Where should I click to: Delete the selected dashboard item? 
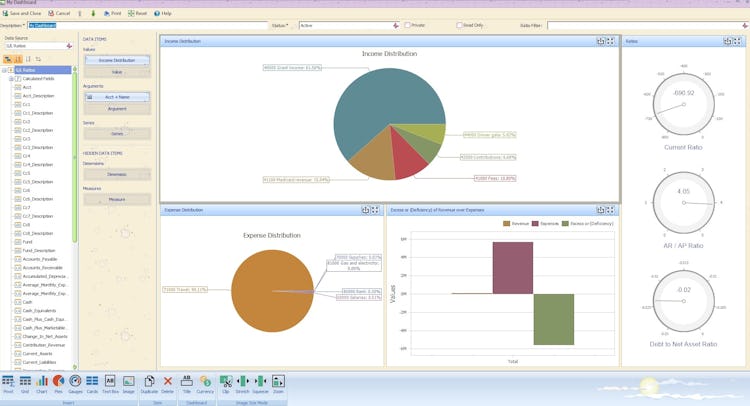167,384
